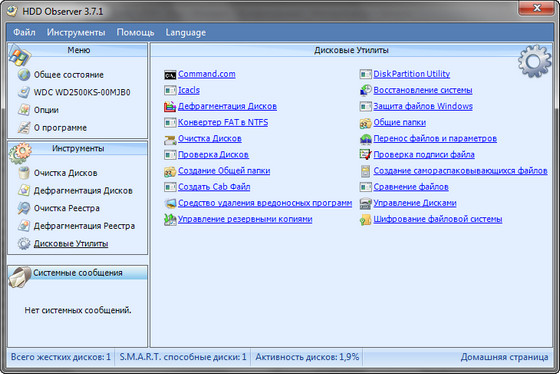The image size is (560, 374).
Task: Click the Дефрагментация Дисков icon in utilities list
Action: point(170,106)
